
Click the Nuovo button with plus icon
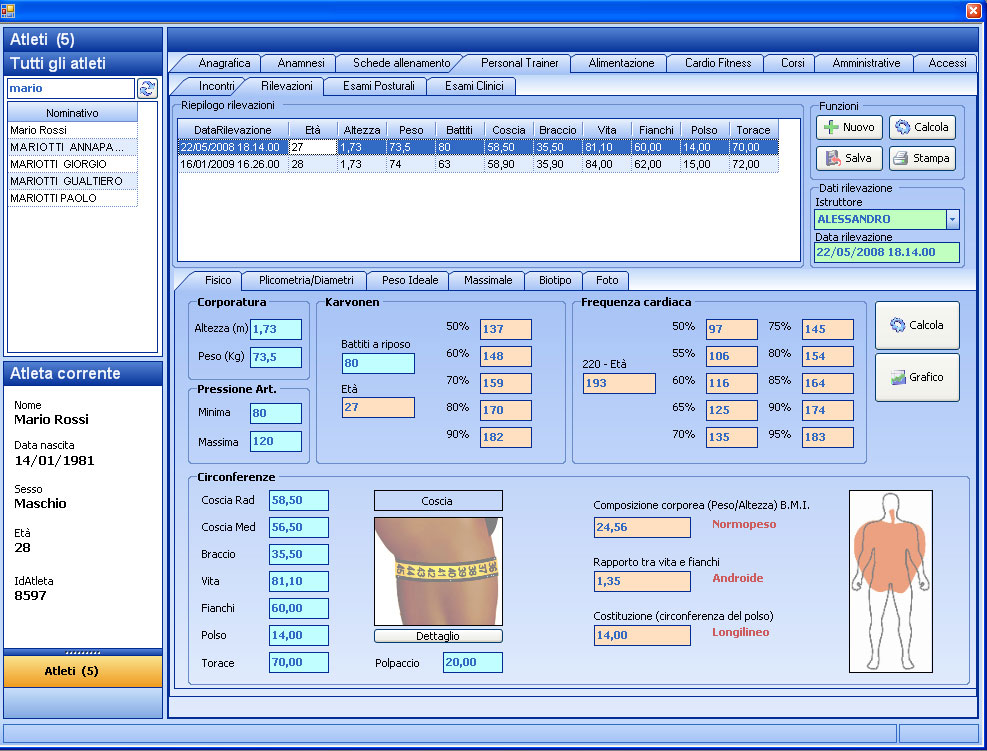click(848, 127)
